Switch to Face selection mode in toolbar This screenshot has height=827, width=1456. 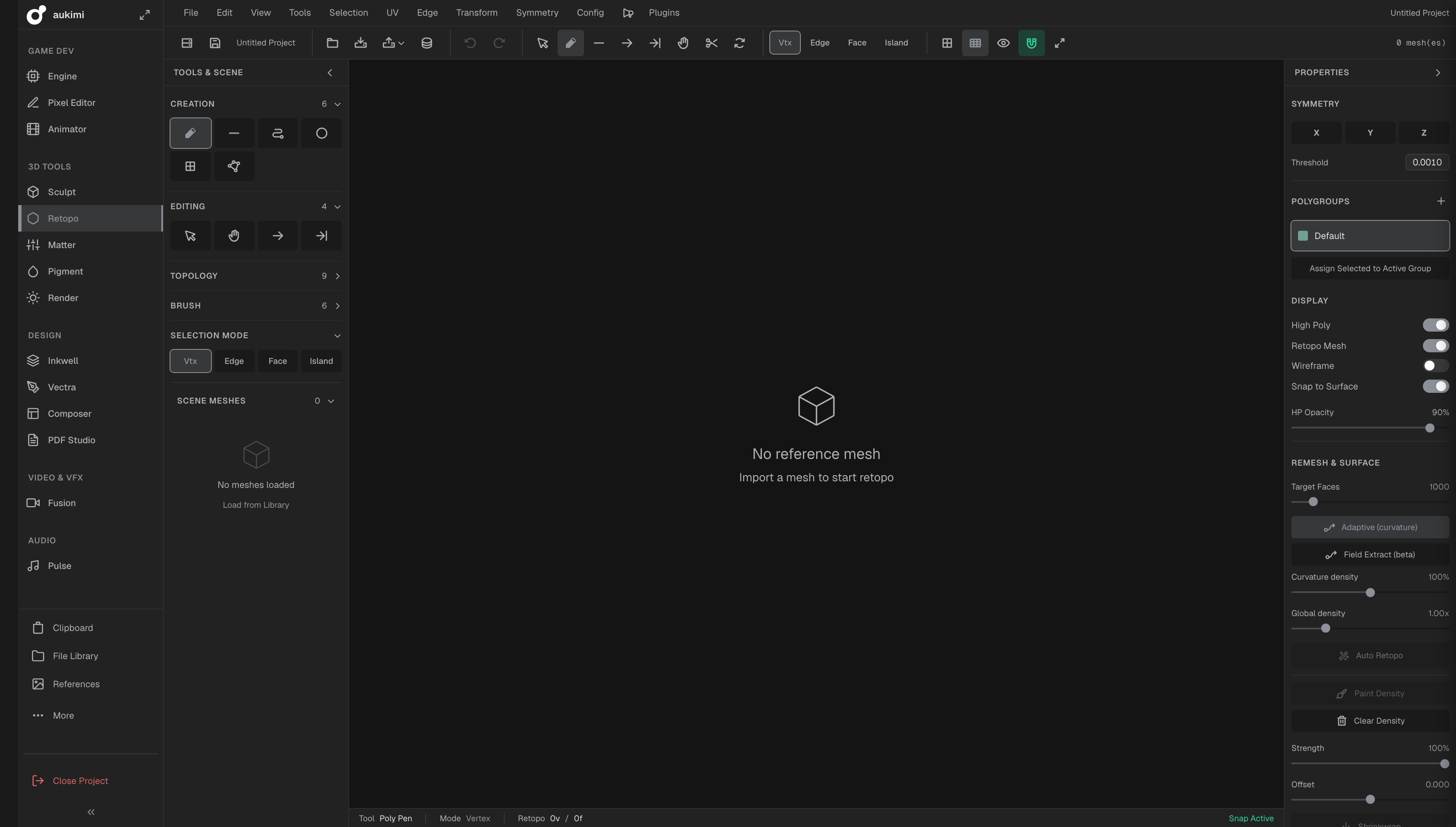point(857,43)
